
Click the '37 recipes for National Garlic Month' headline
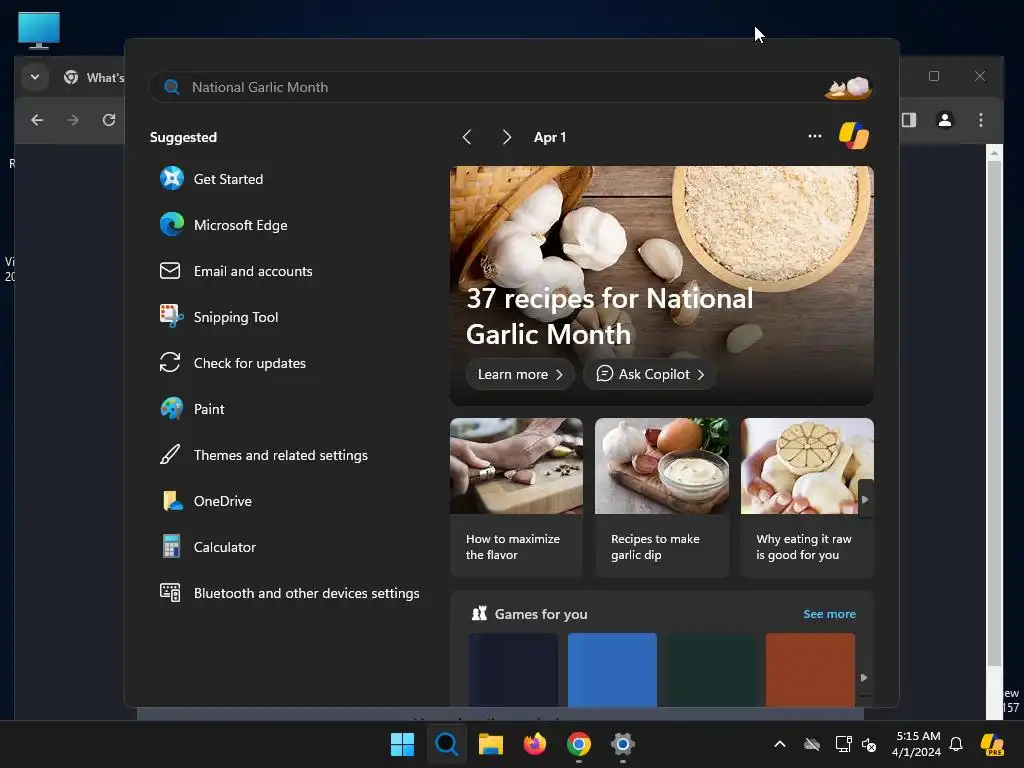point(609,317)
